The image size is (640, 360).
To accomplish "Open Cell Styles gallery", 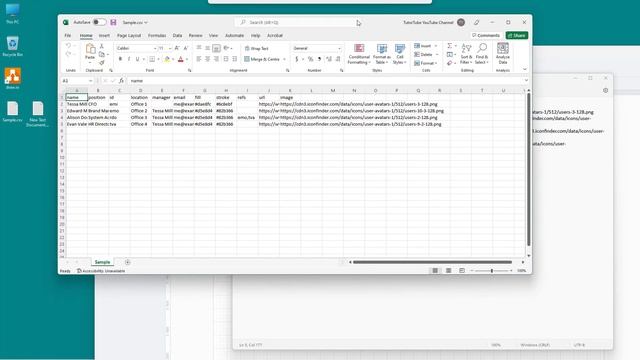I will 399,54.
